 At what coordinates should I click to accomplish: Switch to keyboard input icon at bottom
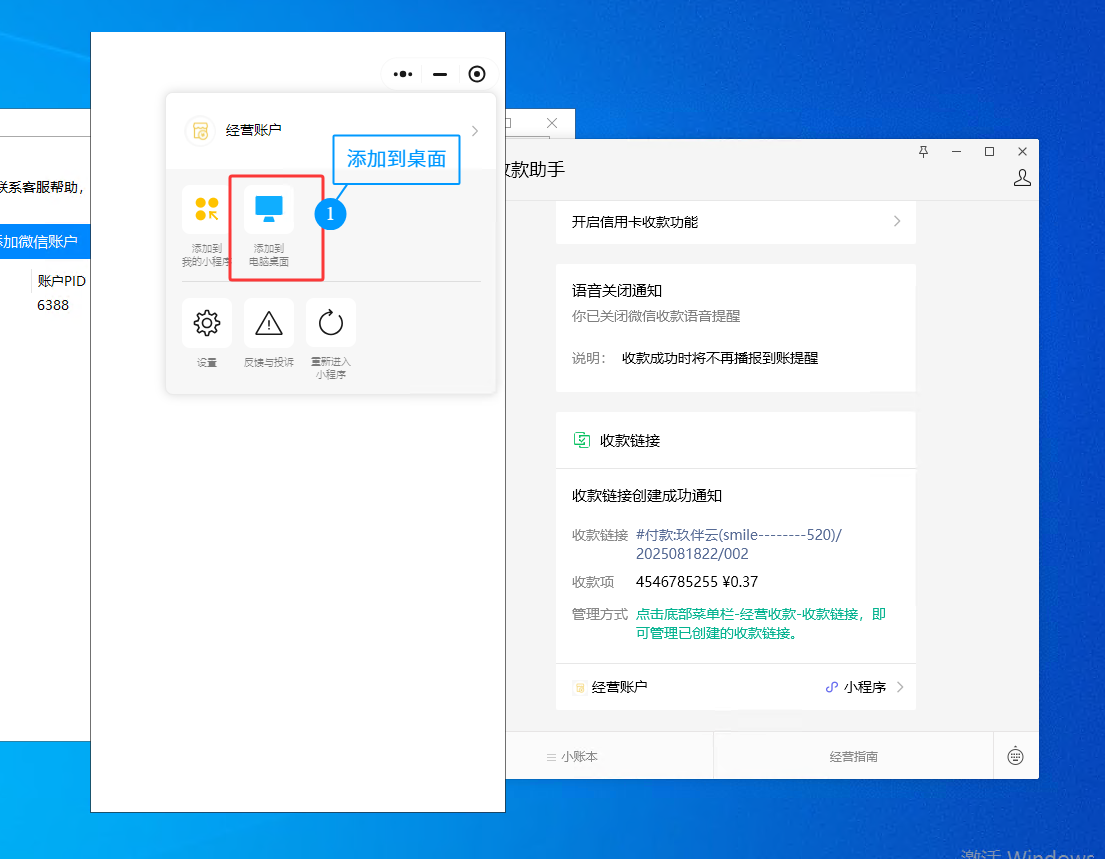tap(1015, 756)
